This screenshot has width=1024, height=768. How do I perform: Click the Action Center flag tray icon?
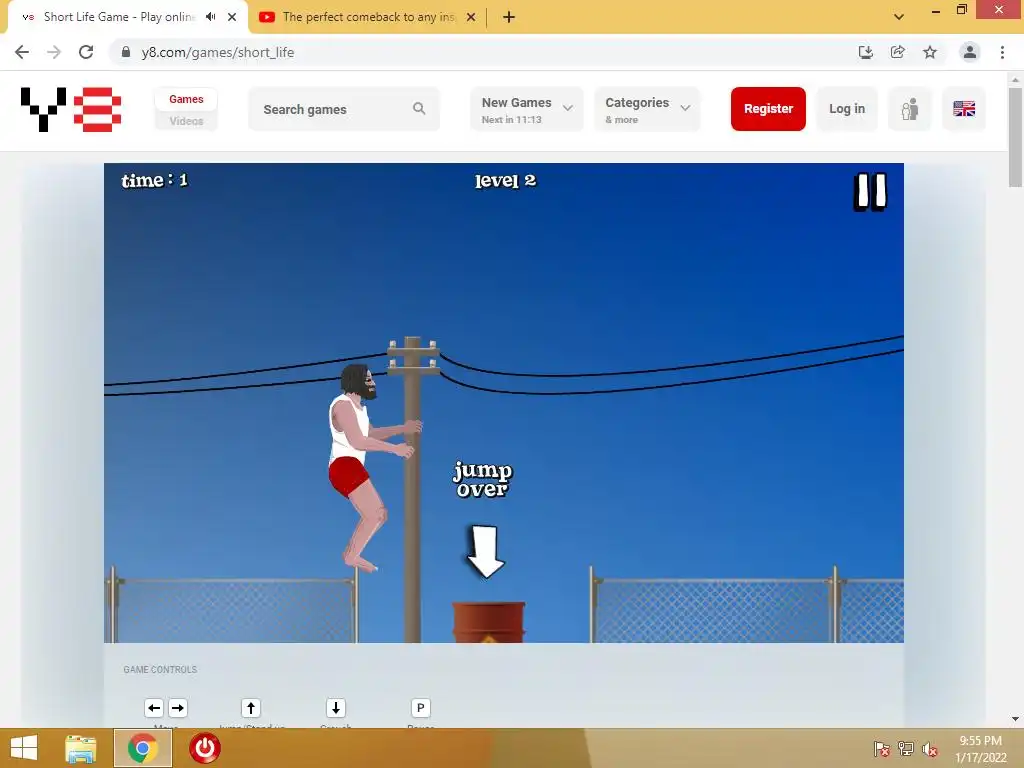point(881,749)
